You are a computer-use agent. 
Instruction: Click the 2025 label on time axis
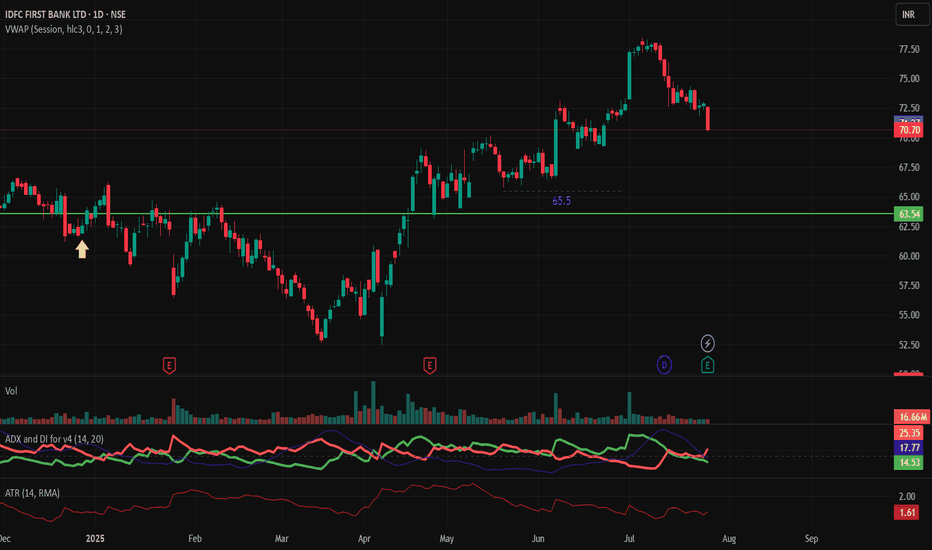(95, 539)
